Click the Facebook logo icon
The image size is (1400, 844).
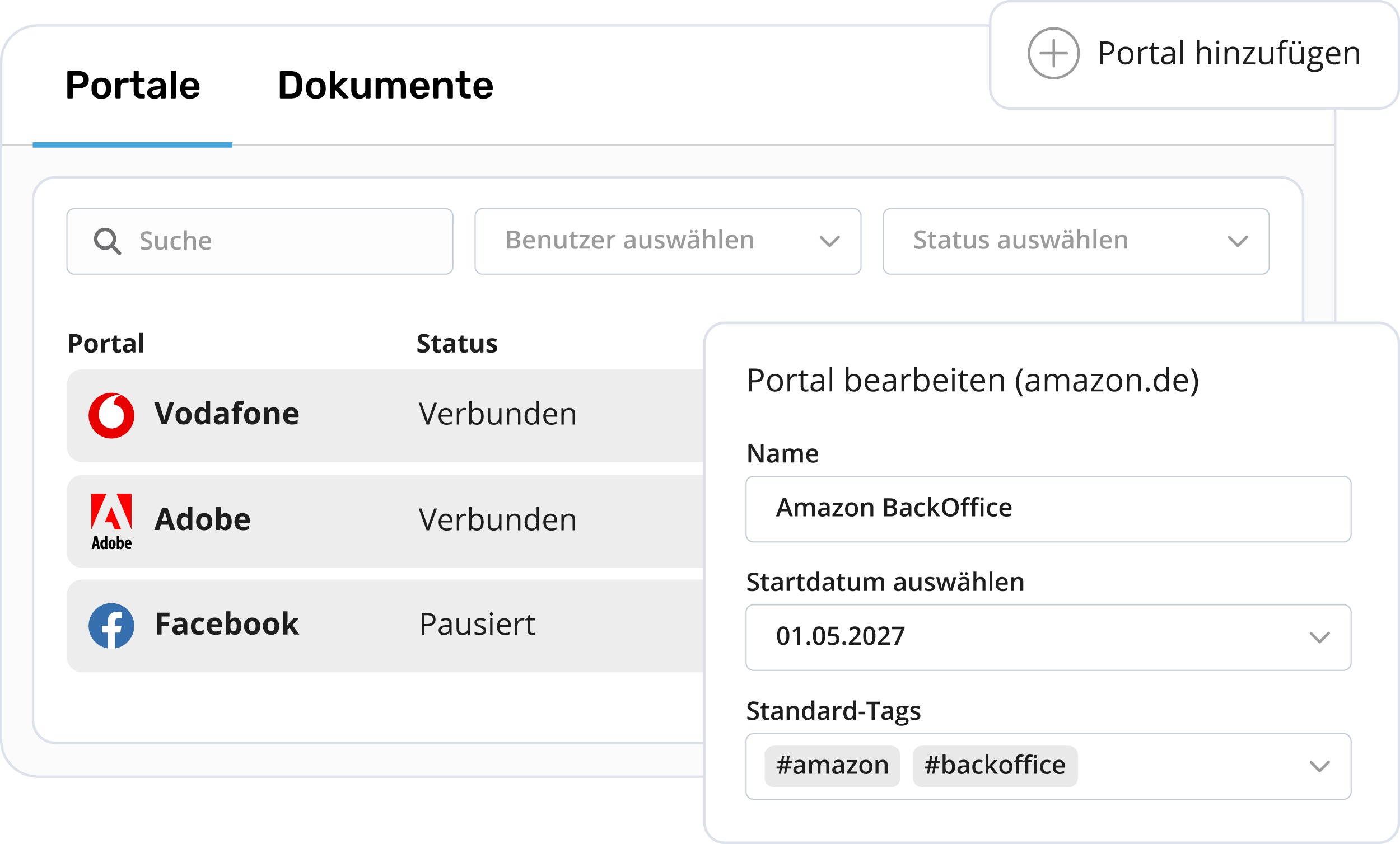pos(111,625)
